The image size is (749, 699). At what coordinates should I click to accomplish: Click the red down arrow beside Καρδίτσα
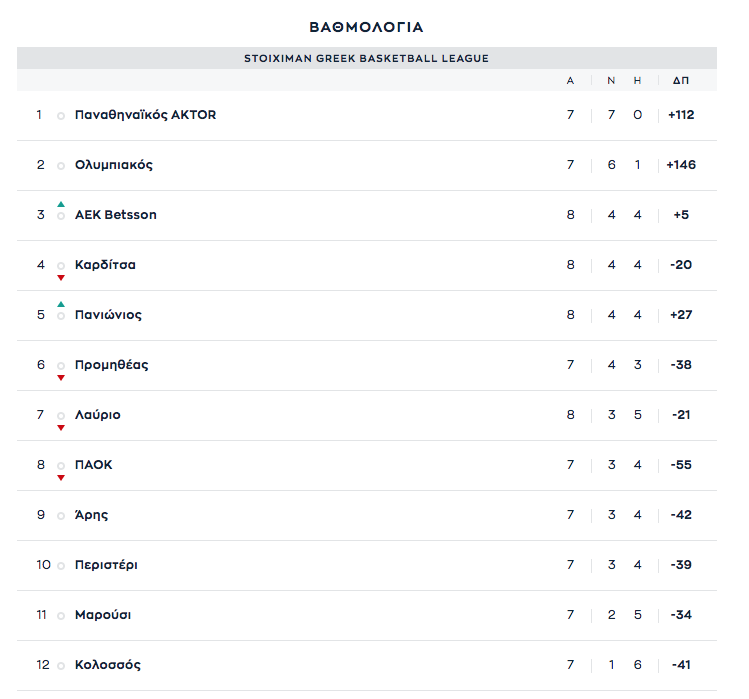pos(61,277)
